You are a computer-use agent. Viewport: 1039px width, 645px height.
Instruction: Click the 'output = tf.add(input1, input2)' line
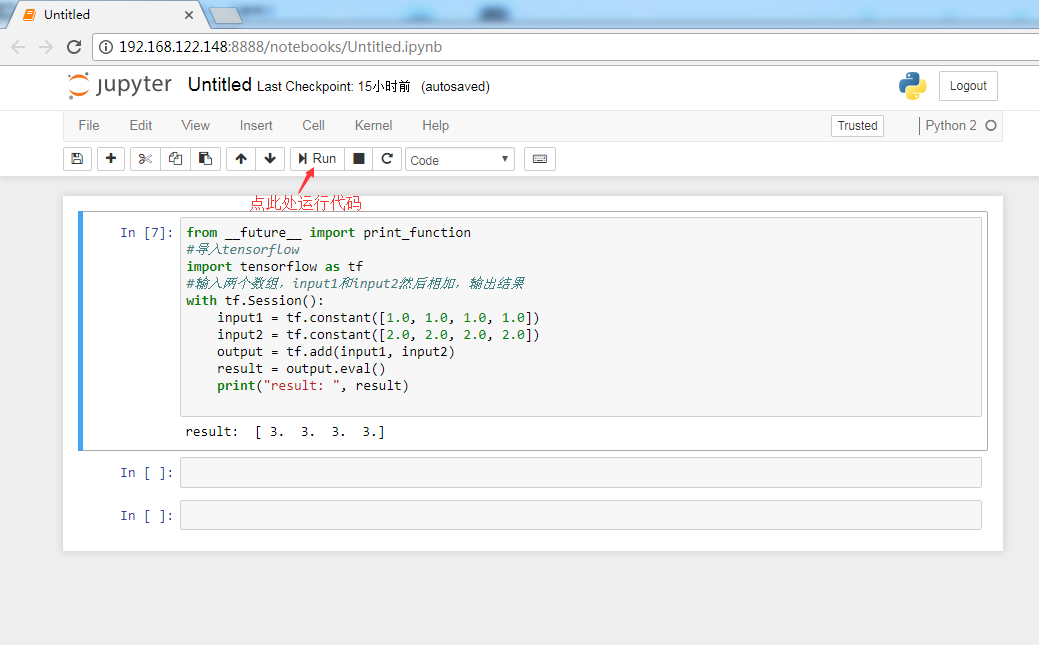[336, 351]
